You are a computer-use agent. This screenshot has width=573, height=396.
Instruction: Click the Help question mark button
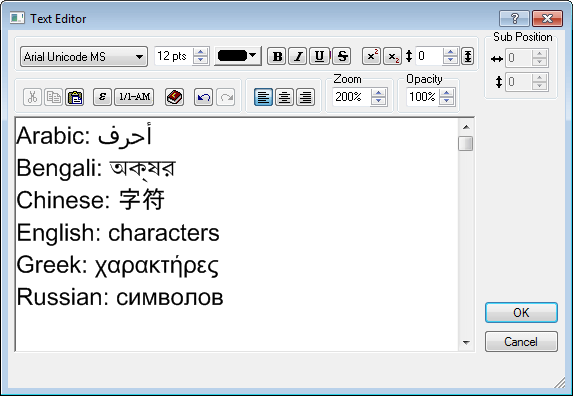click(x=514, y=18)
